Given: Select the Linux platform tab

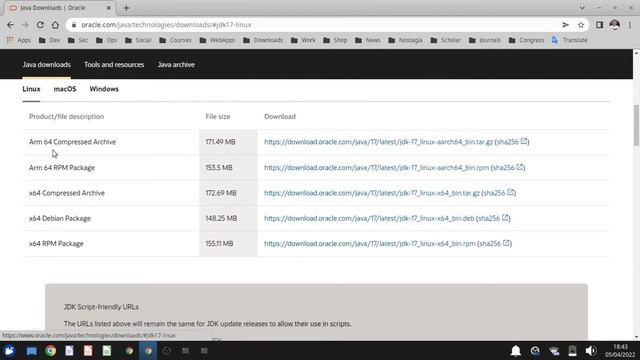Looking at the screenshot, I should point(31,89).
